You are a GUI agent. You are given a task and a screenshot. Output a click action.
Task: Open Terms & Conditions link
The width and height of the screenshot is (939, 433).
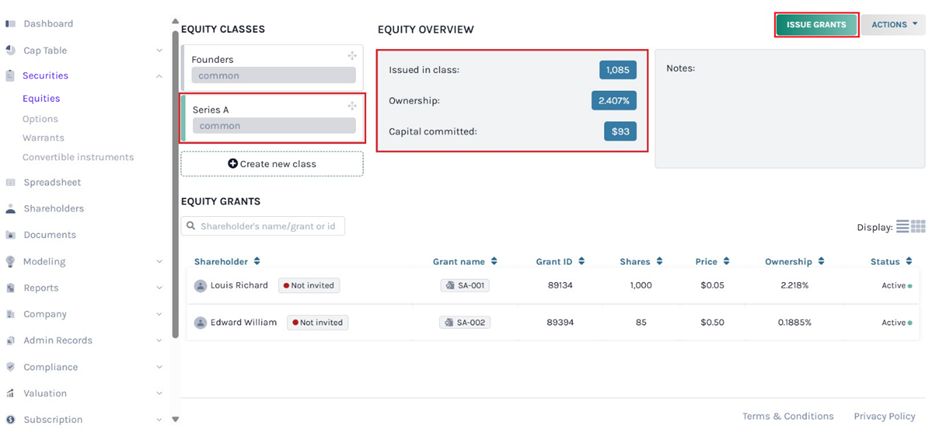pos(788,416)
